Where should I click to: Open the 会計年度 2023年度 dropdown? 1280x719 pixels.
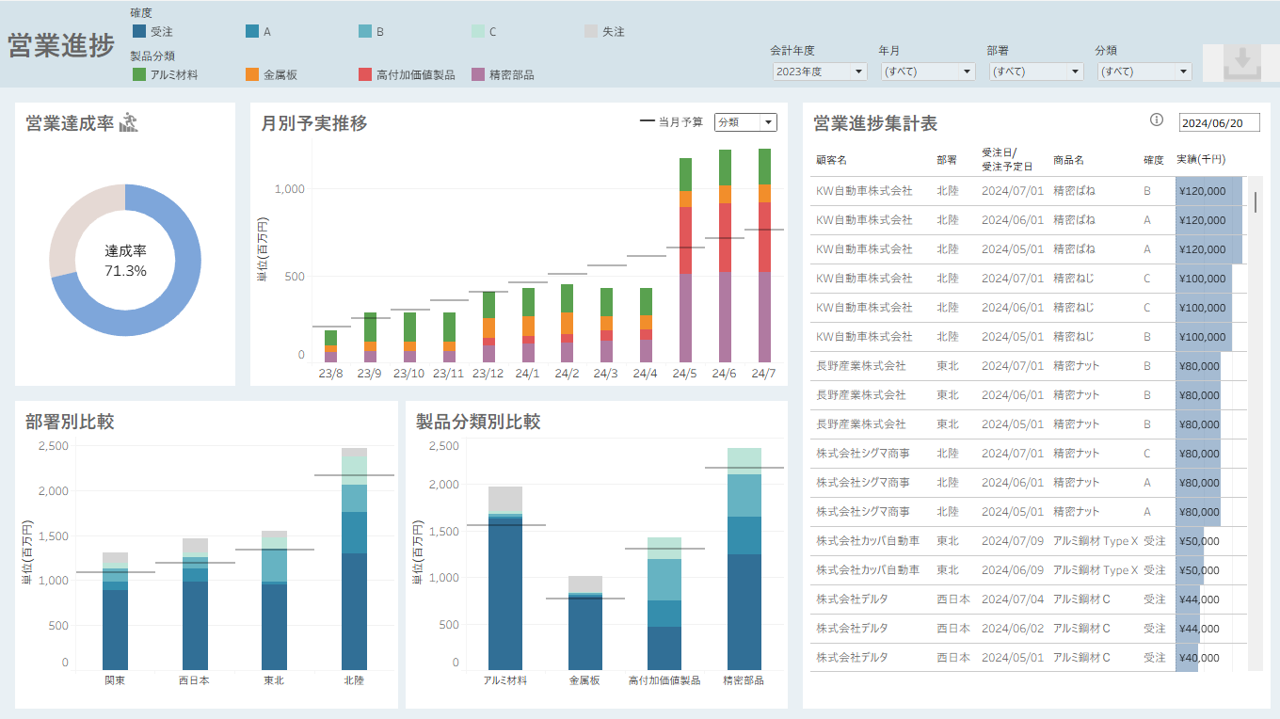pyautogui.click(x=820, y=72)
